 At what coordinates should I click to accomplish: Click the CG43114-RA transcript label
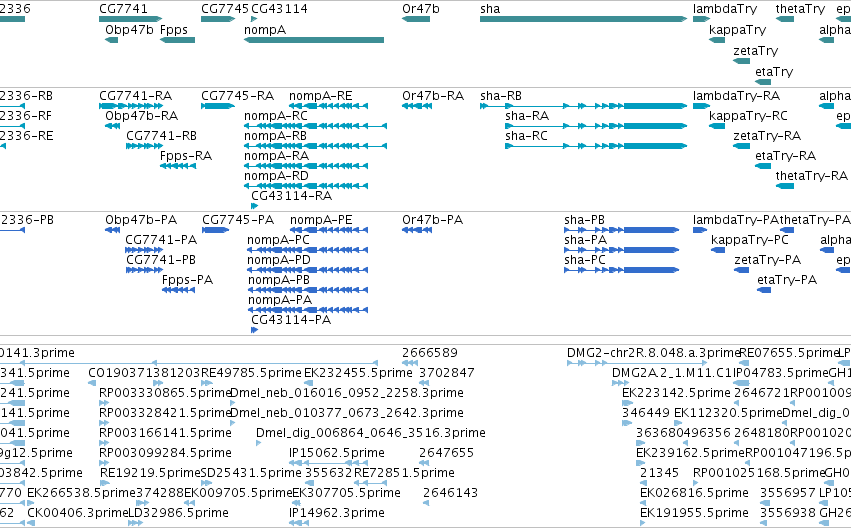pyautogui.click(x=291, y=196)
